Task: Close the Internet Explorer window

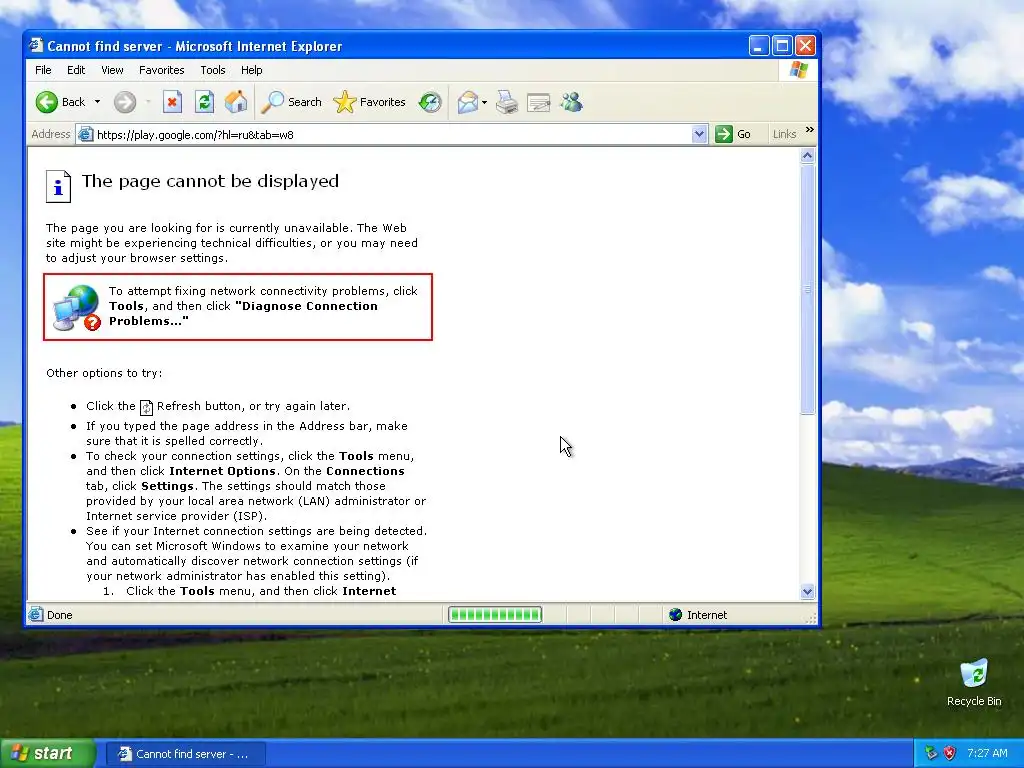Action: (x=805, y=46)
